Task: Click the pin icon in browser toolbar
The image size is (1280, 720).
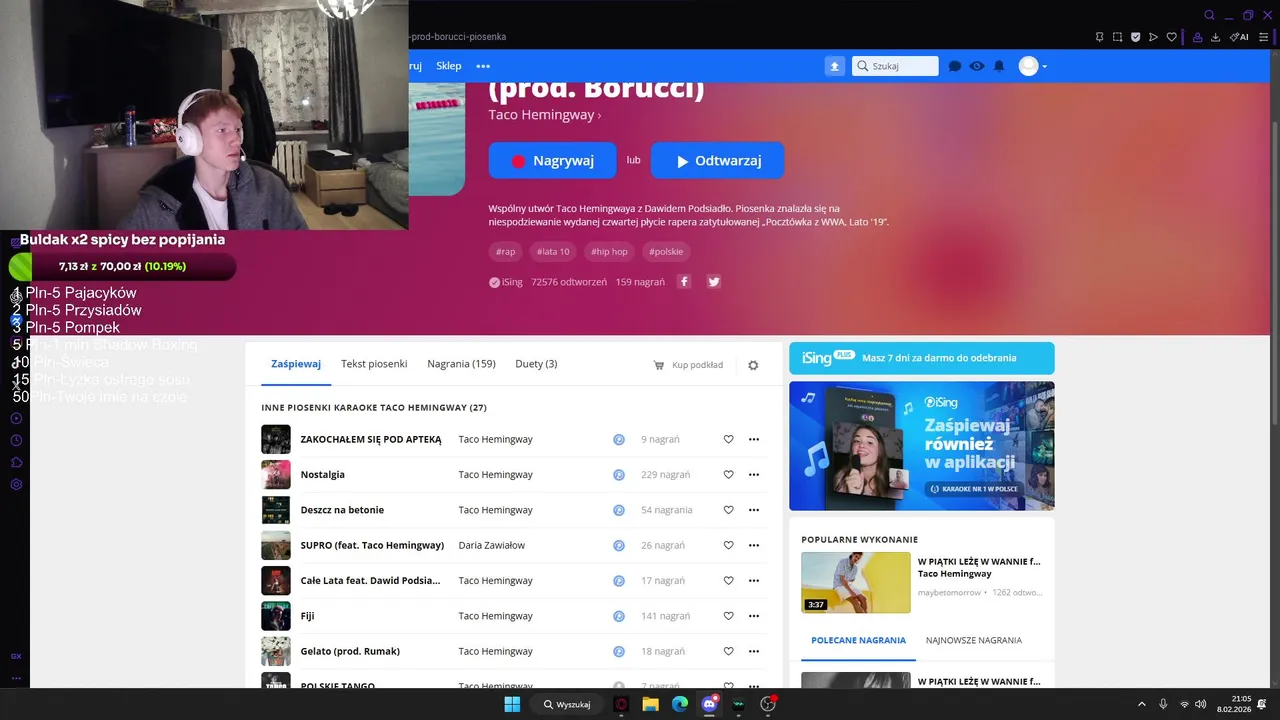Action: click(x=1099, y=37)
